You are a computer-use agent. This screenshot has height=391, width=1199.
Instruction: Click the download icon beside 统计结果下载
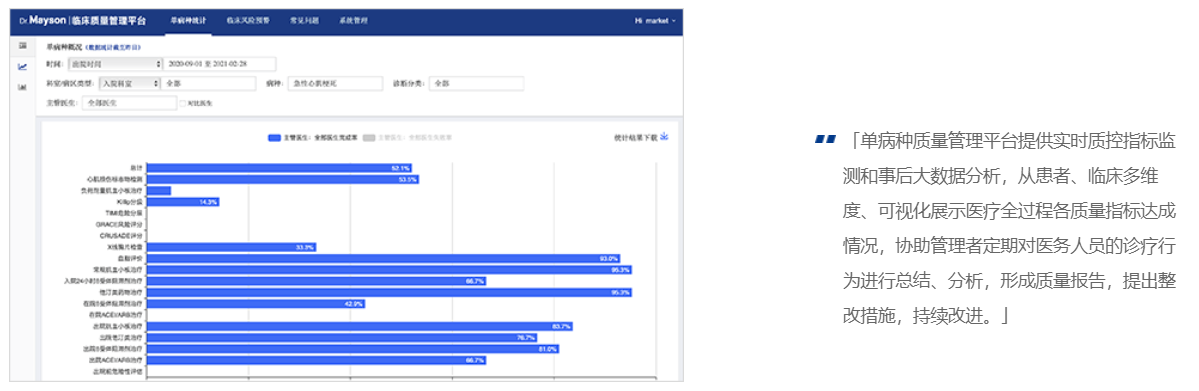point(664,137)
